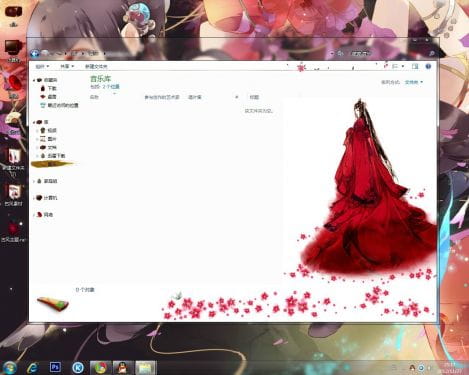The image size is (469, 375).
Task: Expand the 家庭组 node
Action: [34, 181]
